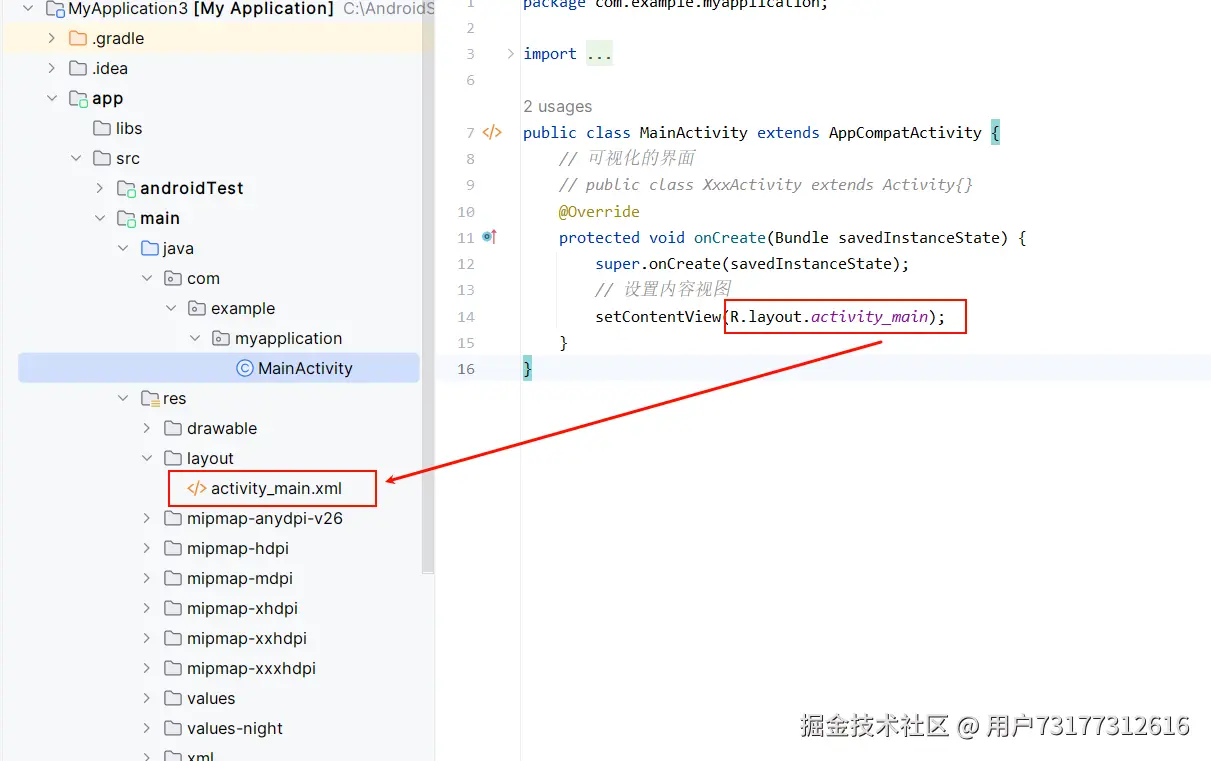The image size is (1211, 761).
Task: Collapse the MyApplication3 project root
Action: click(x=28, y=9)
